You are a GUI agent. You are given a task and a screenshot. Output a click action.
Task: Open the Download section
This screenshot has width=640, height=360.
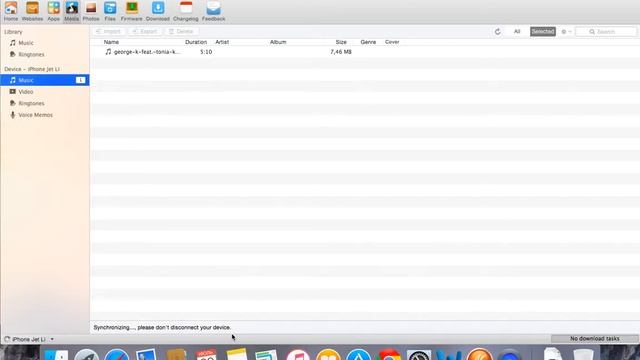(158, 11)
